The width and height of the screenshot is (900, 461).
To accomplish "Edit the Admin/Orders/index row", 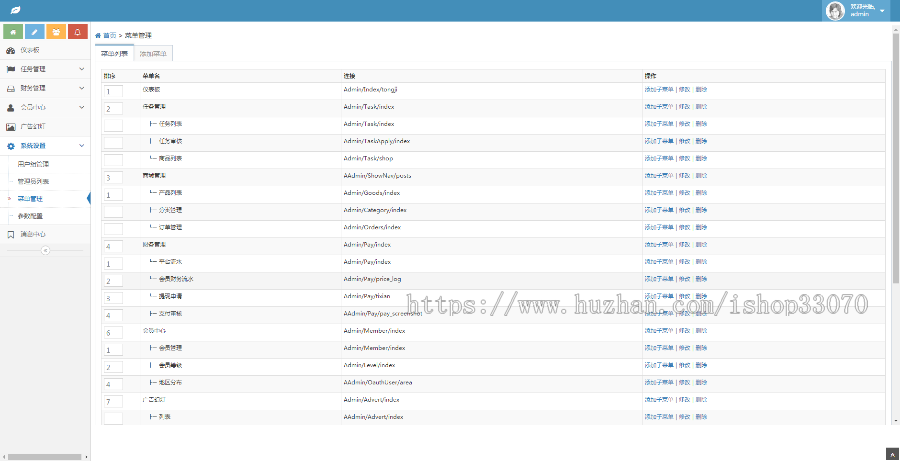I will tap(684, 227).
